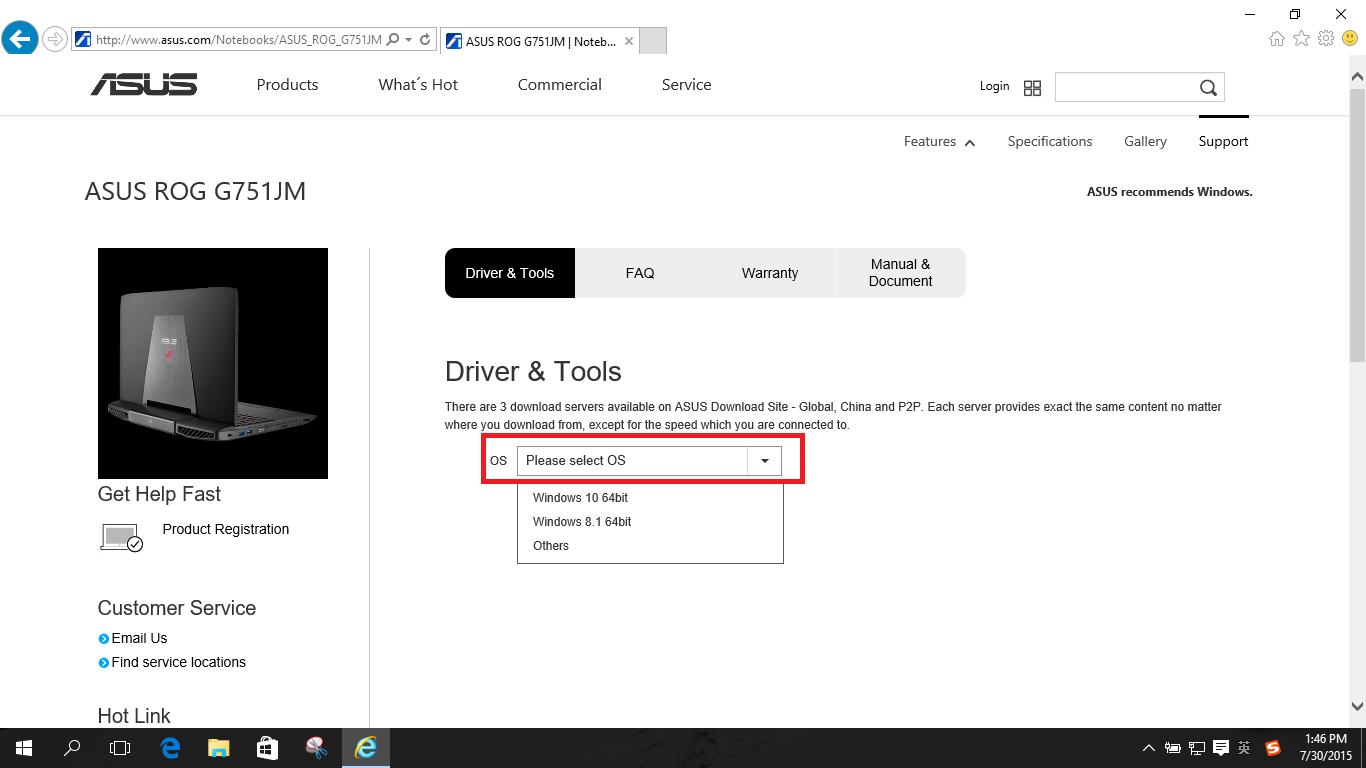Screen dimensions: 1366x768
Task: Click the Login link
Action: [x=994, y=86]
